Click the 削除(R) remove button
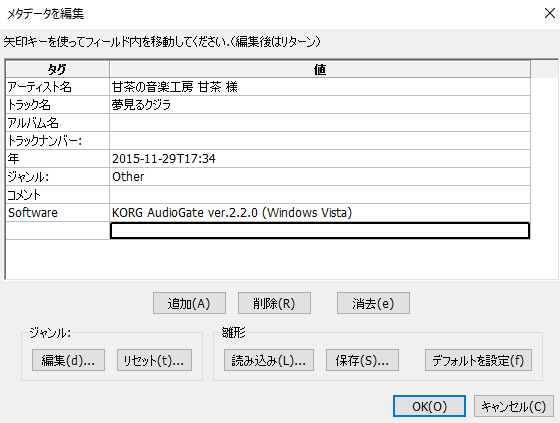The width and height of the screenshot is (560, 423). [274, 303]
